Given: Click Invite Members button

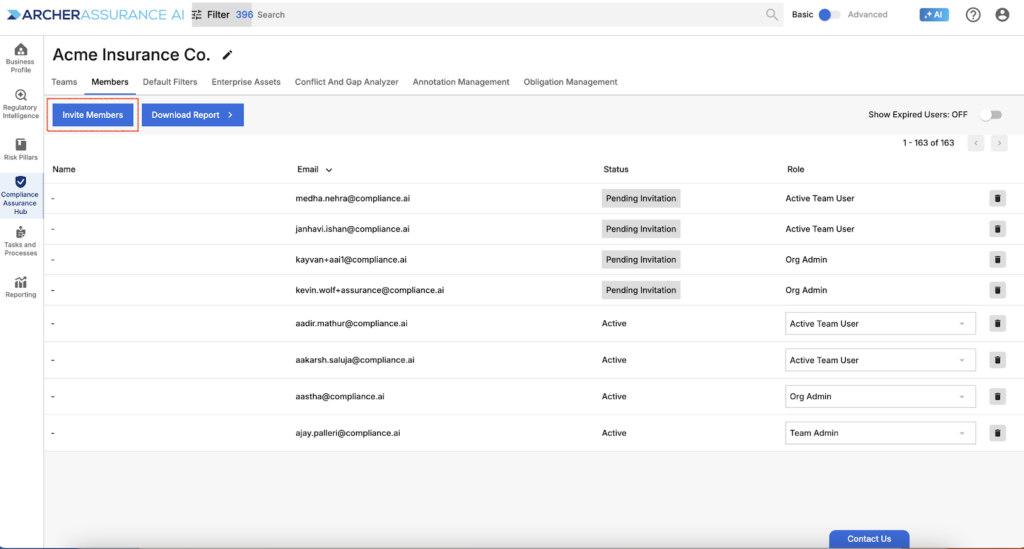Looking at the screenshot, I should [x=93, y=115].
